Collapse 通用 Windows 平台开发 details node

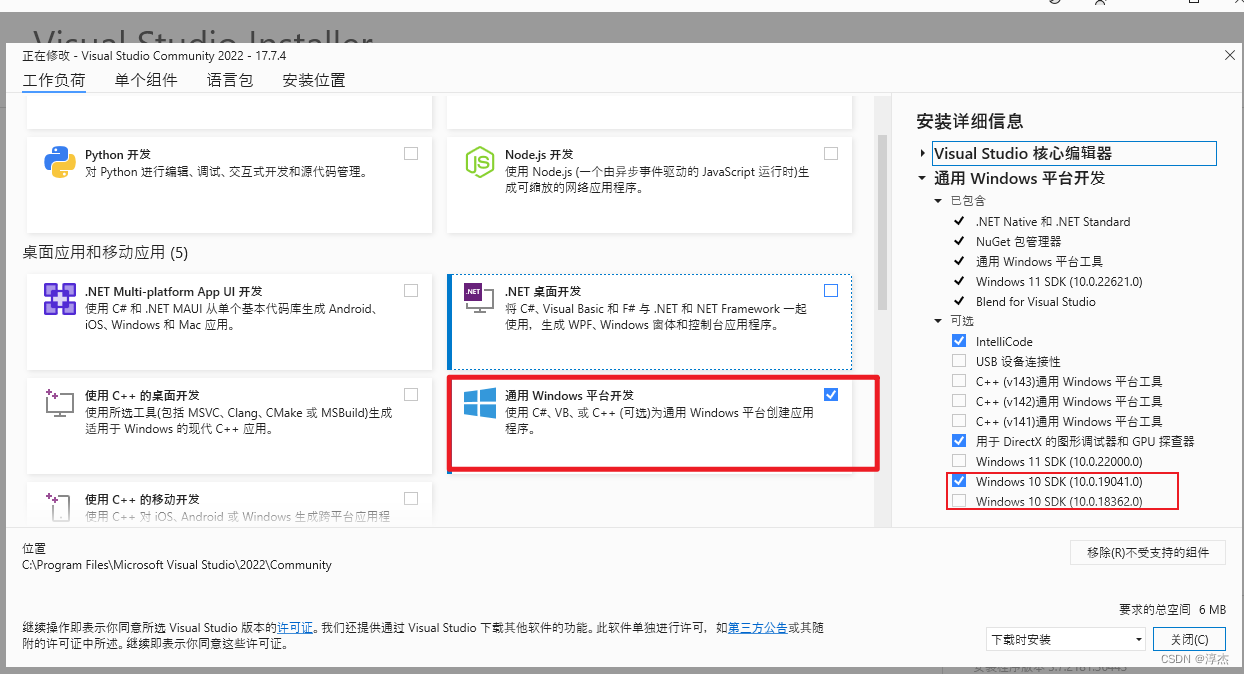(922, 179)
